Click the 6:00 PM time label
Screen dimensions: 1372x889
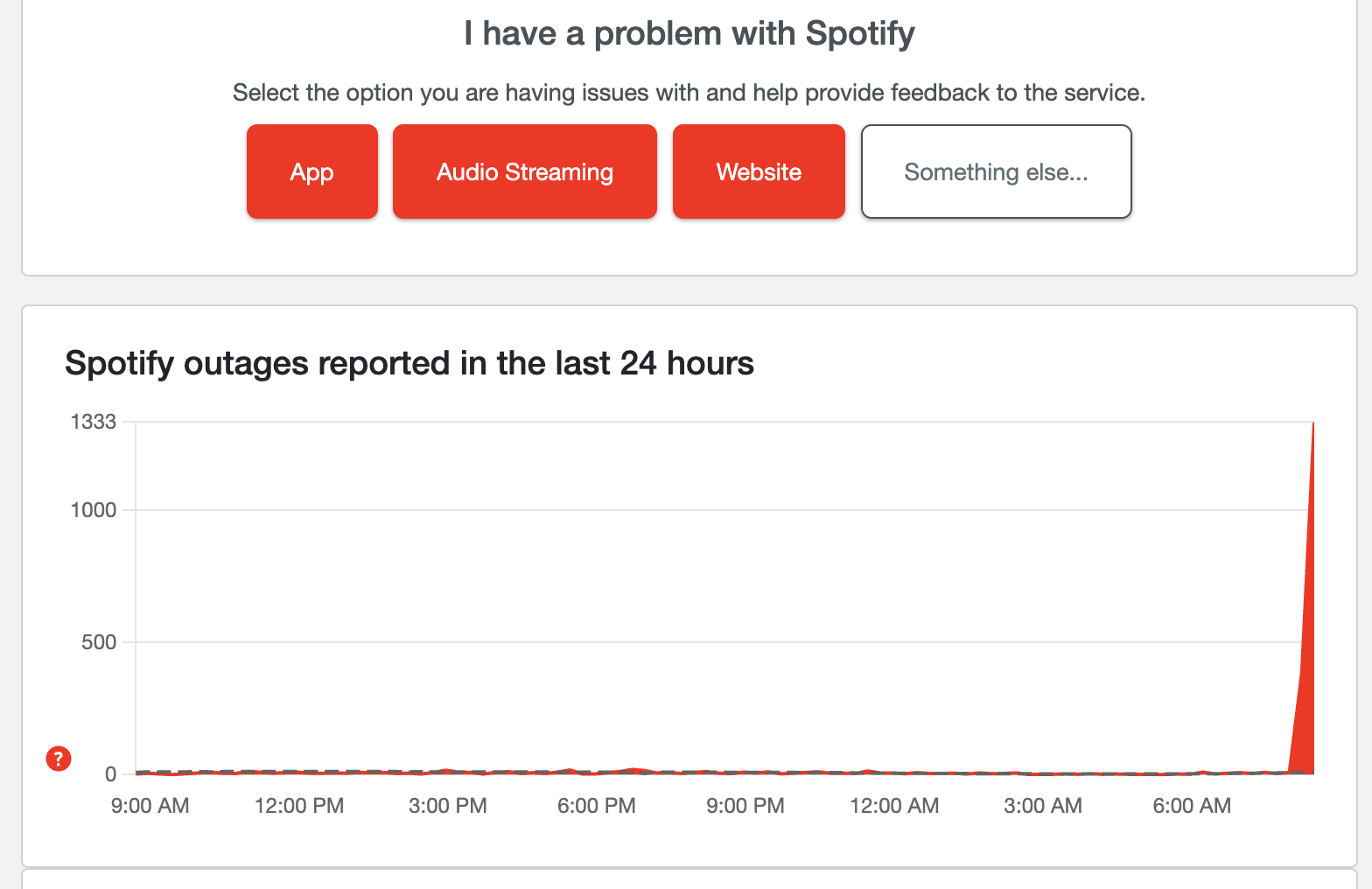(597, 806)
